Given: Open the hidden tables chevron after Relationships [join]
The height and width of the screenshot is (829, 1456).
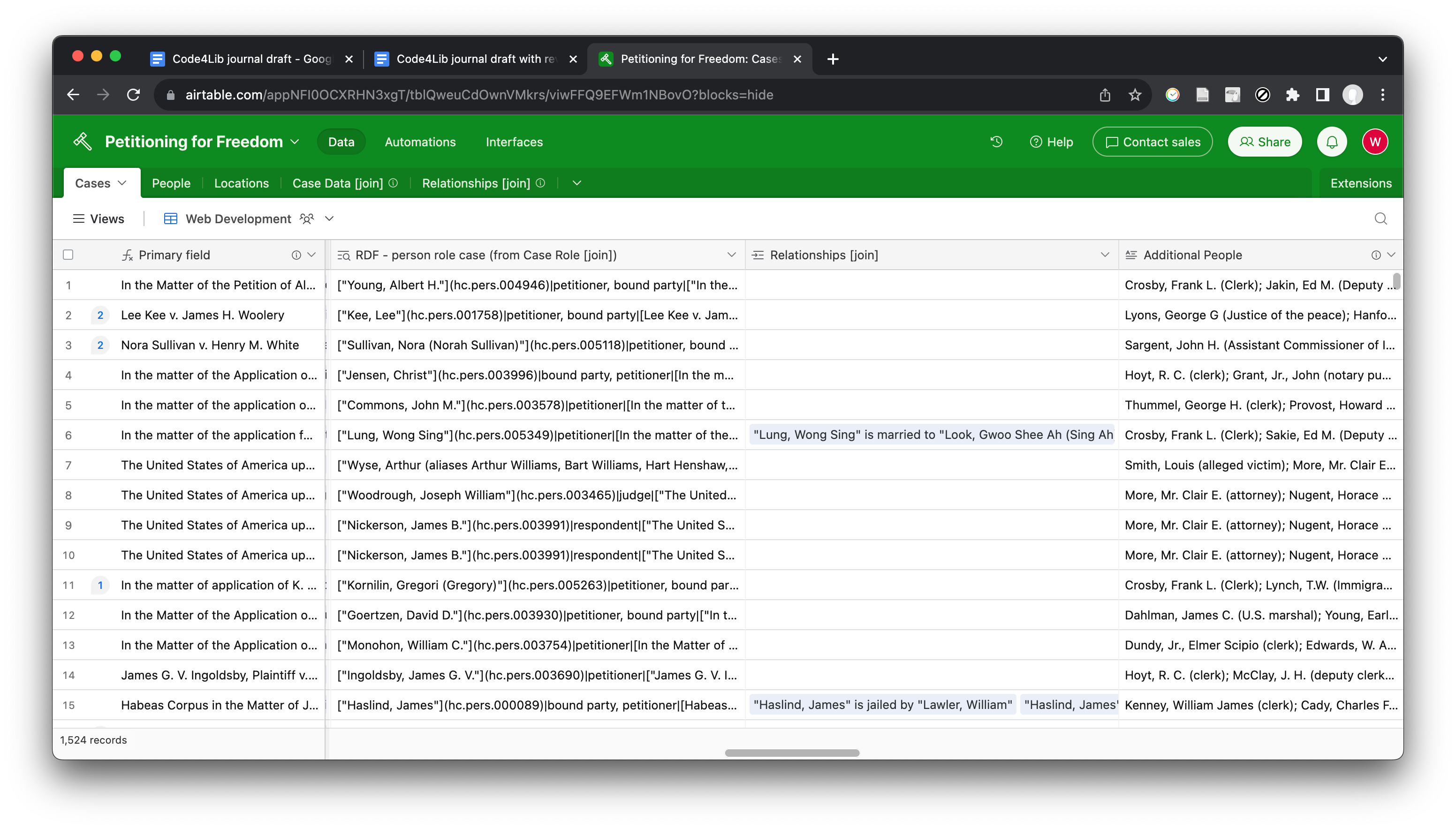Looking at the screenshot, I should pos(576,183).
